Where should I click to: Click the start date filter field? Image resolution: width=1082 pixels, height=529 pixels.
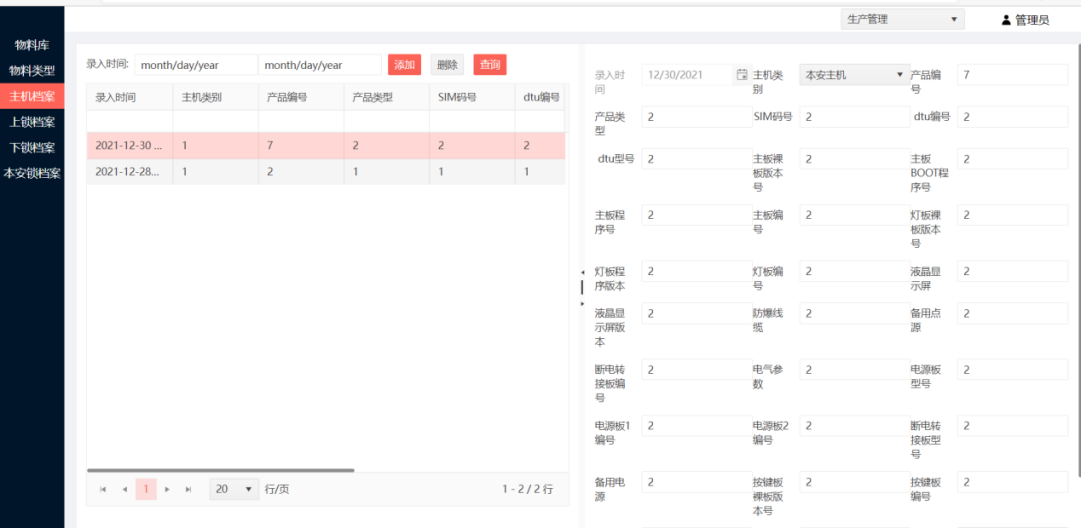196,65
